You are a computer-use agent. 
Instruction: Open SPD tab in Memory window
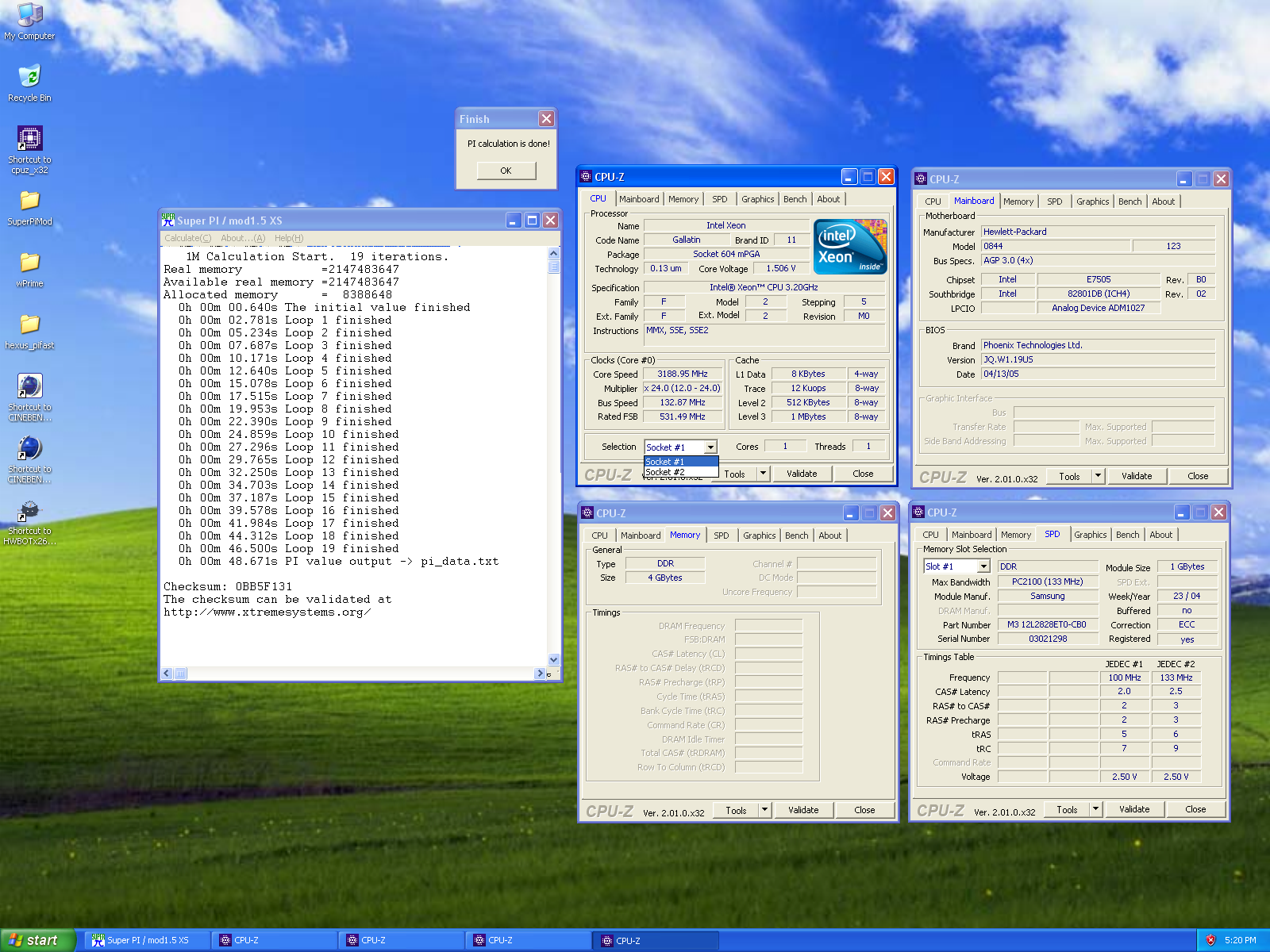[x=721, y=535]
